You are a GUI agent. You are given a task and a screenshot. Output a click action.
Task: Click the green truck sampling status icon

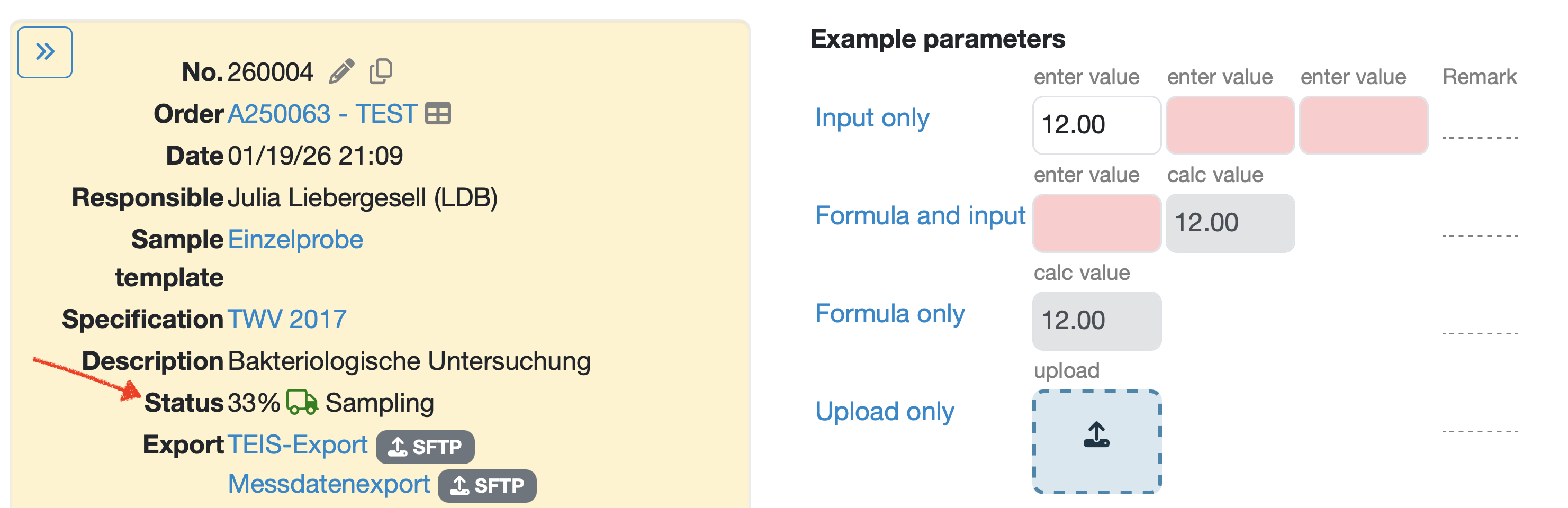point(302,402)
